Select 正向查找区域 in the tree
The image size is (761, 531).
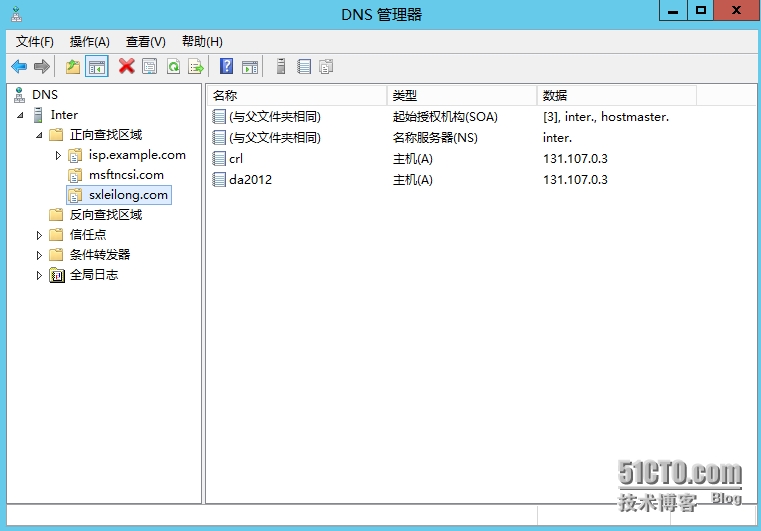coord(106,134)
